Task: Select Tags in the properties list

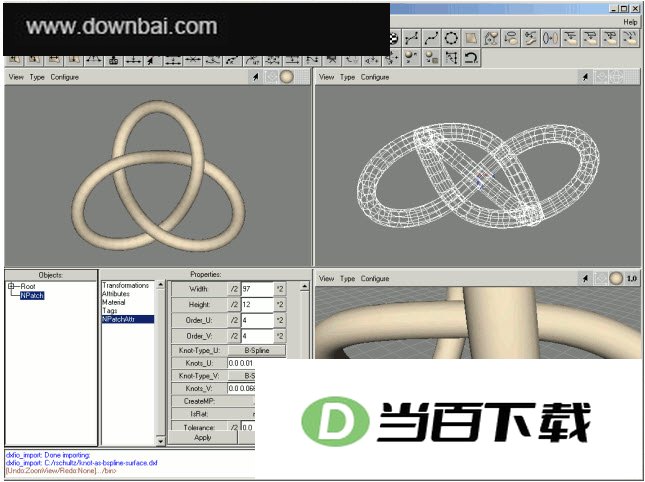Action: 110,311
